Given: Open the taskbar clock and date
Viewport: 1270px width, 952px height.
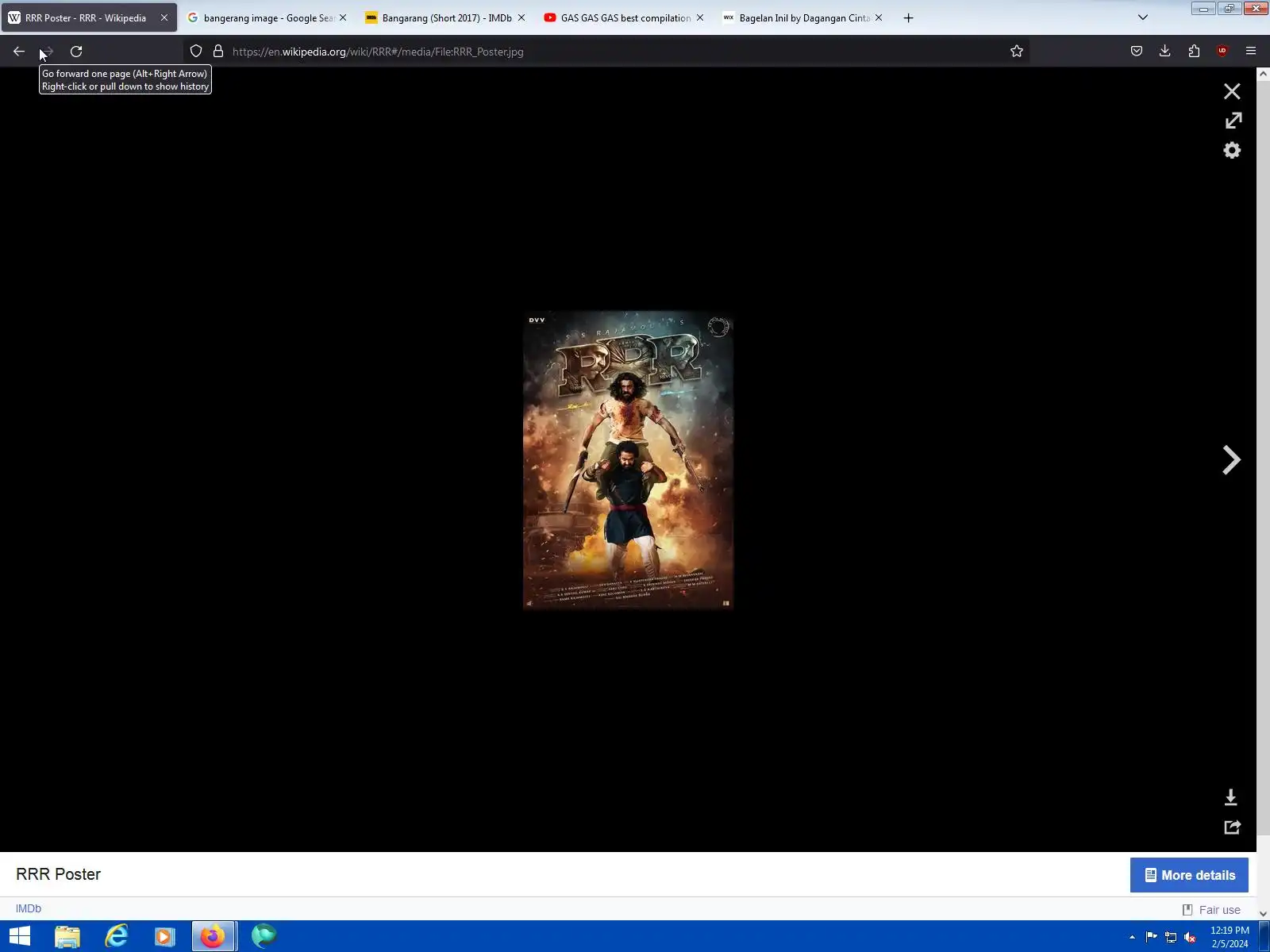Looking at the screenshot, I should tap(1230, 937).
